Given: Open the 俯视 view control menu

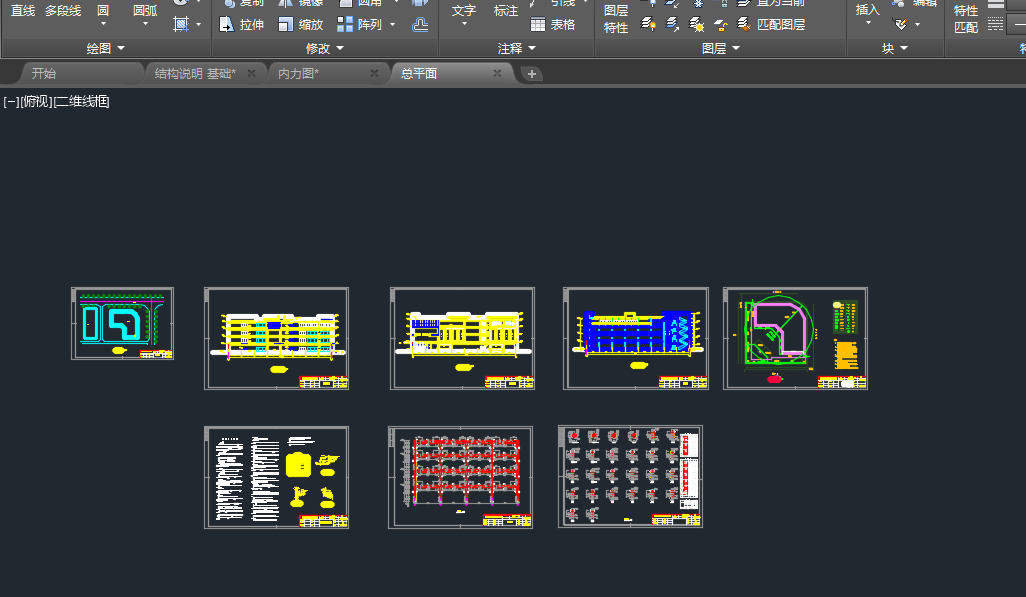Looking at the screenshot, I should pos(36,101).
